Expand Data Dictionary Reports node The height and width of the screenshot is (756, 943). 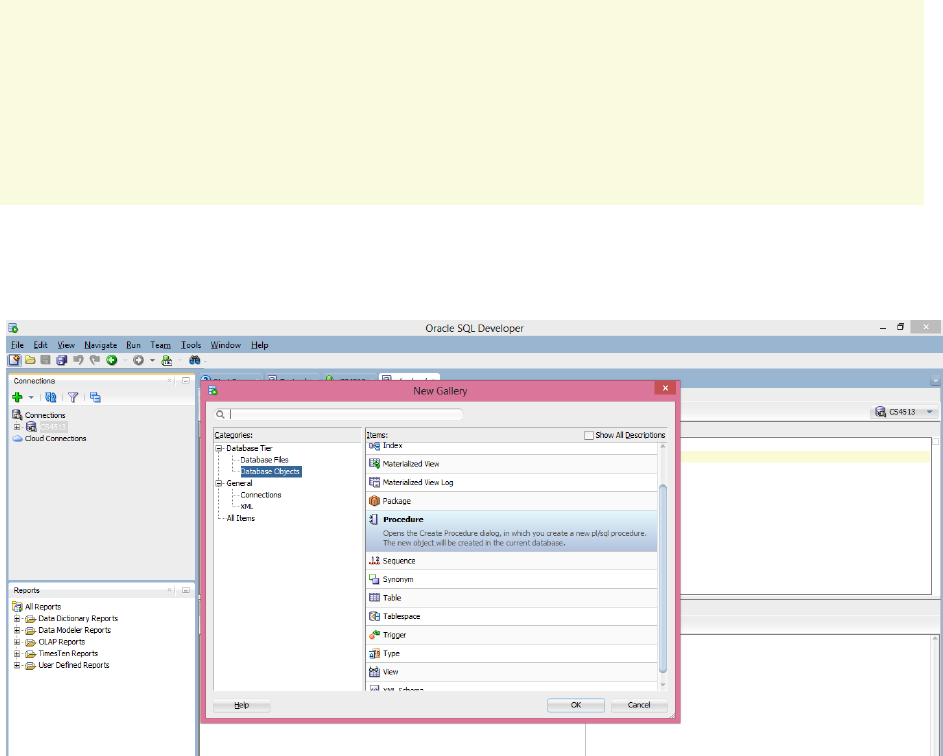pos(17,619)
